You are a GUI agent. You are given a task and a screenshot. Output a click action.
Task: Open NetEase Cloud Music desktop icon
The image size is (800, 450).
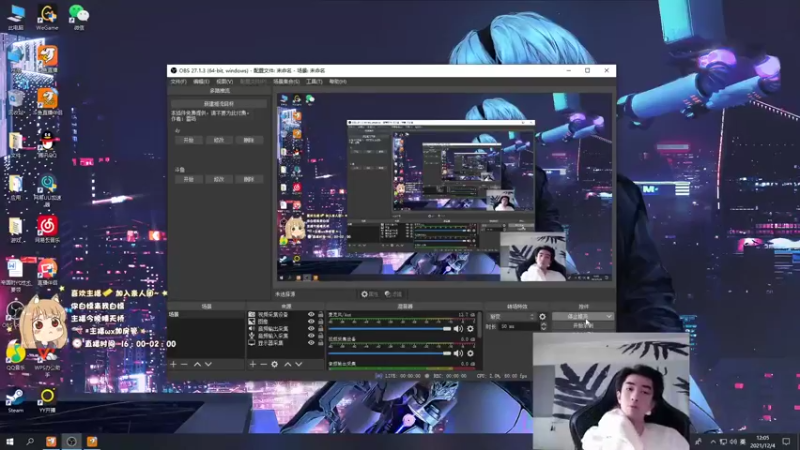point(47,229)
